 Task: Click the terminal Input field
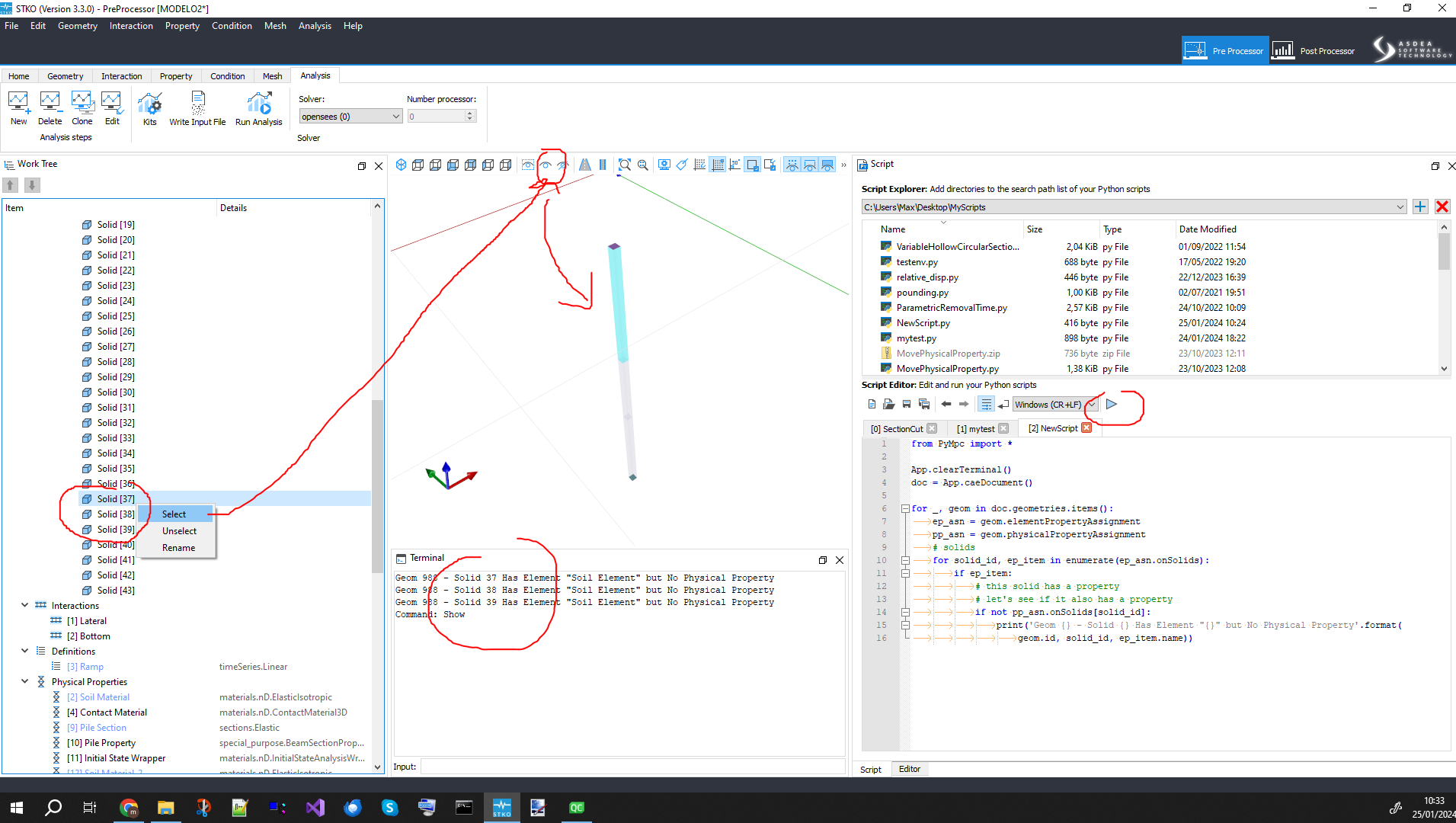coord(632,767)
